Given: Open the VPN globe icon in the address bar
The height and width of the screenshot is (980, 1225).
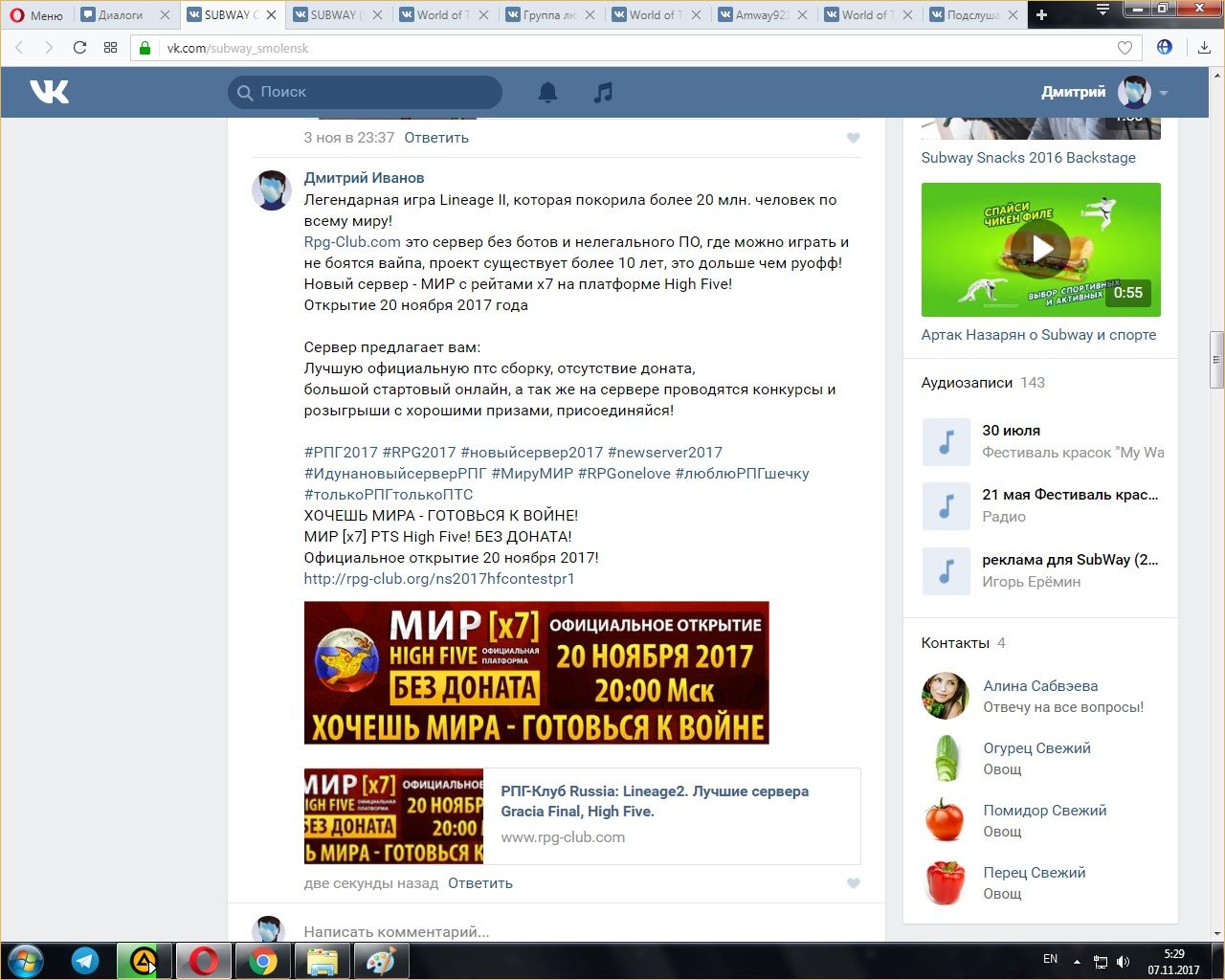Looking at the screenshot, I should click(1165, 47).
